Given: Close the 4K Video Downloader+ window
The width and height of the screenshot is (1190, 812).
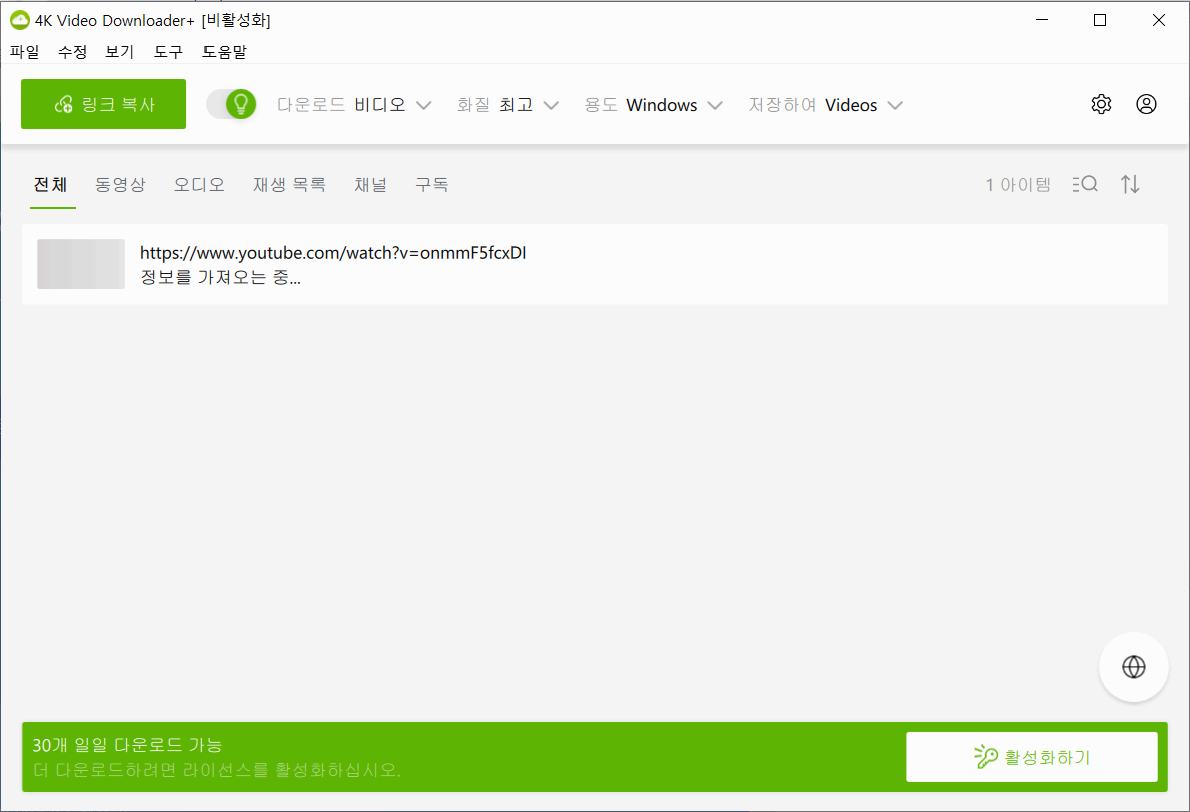Looking at the screenshot, I should coord(1158,20).
